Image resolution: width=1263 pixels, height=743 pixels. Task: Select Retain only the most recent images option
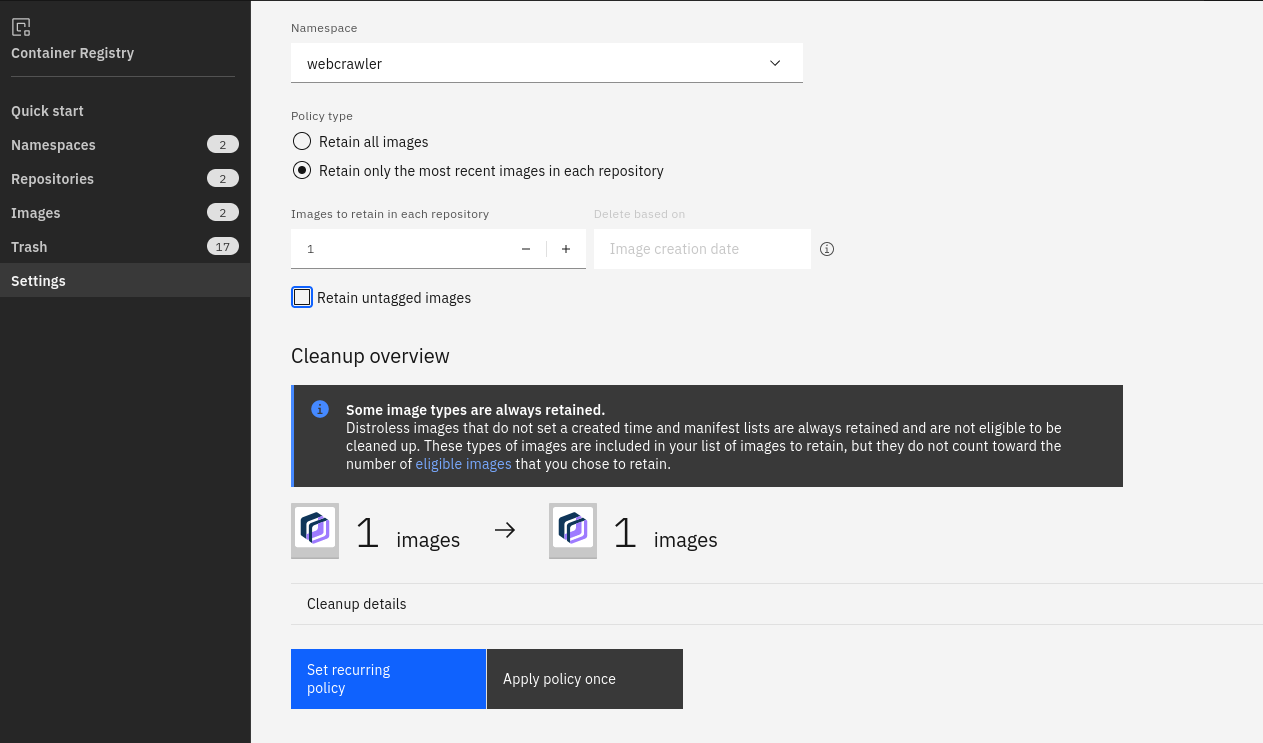[302, 170]
